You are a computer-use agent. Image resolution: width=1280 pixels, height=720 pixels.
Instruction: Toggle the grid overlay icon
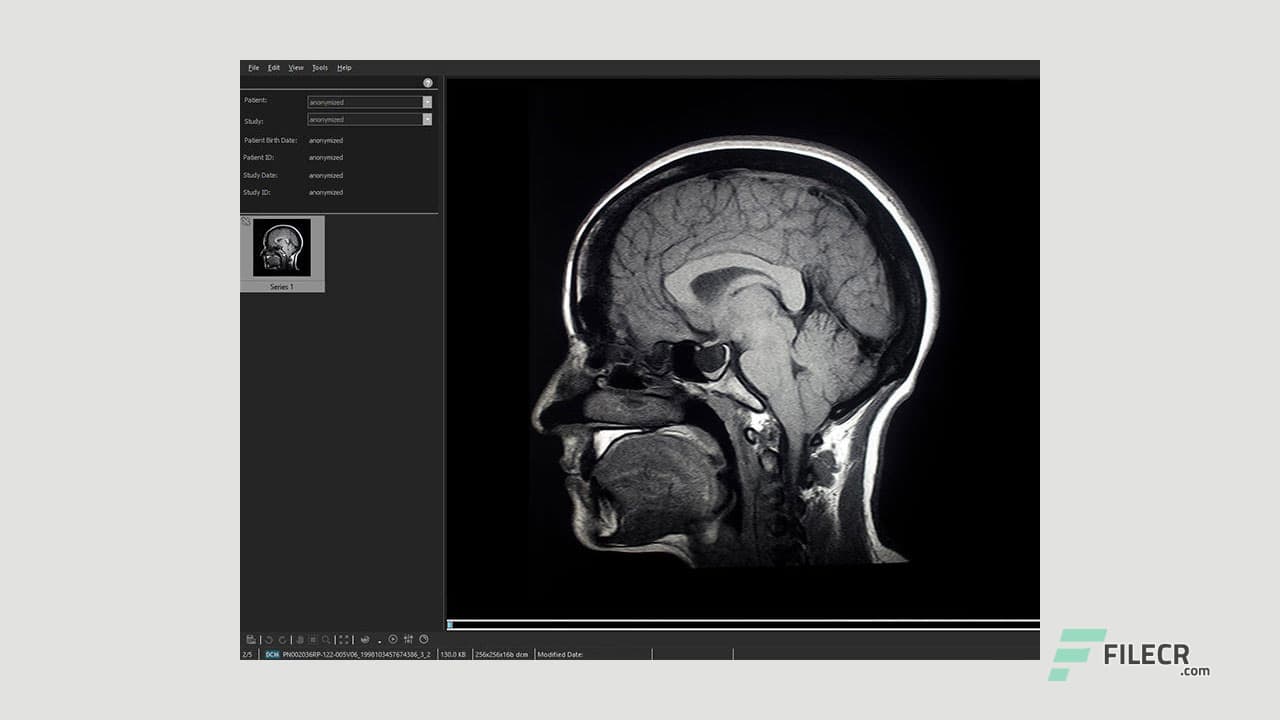point(311,638)
